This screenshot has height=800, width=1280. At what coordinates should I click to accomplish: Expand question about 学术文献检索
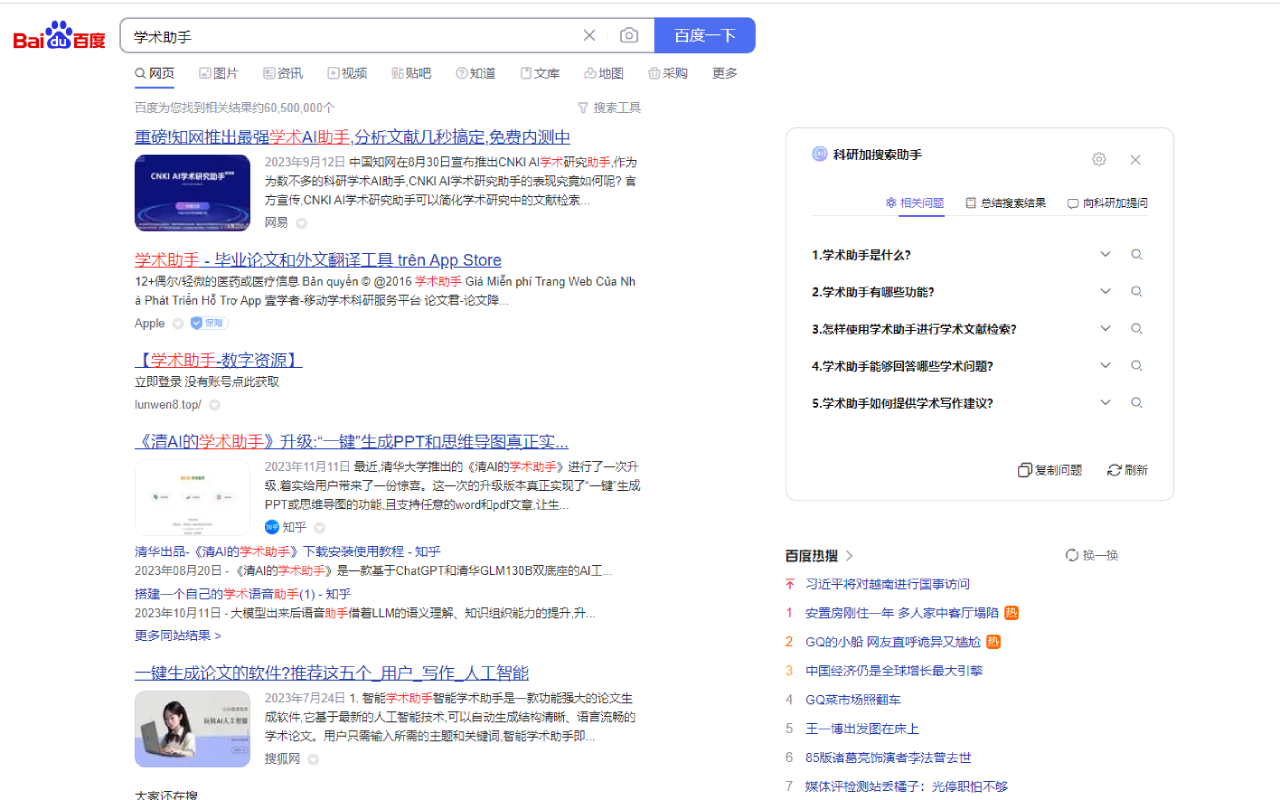click(1105, 328)
